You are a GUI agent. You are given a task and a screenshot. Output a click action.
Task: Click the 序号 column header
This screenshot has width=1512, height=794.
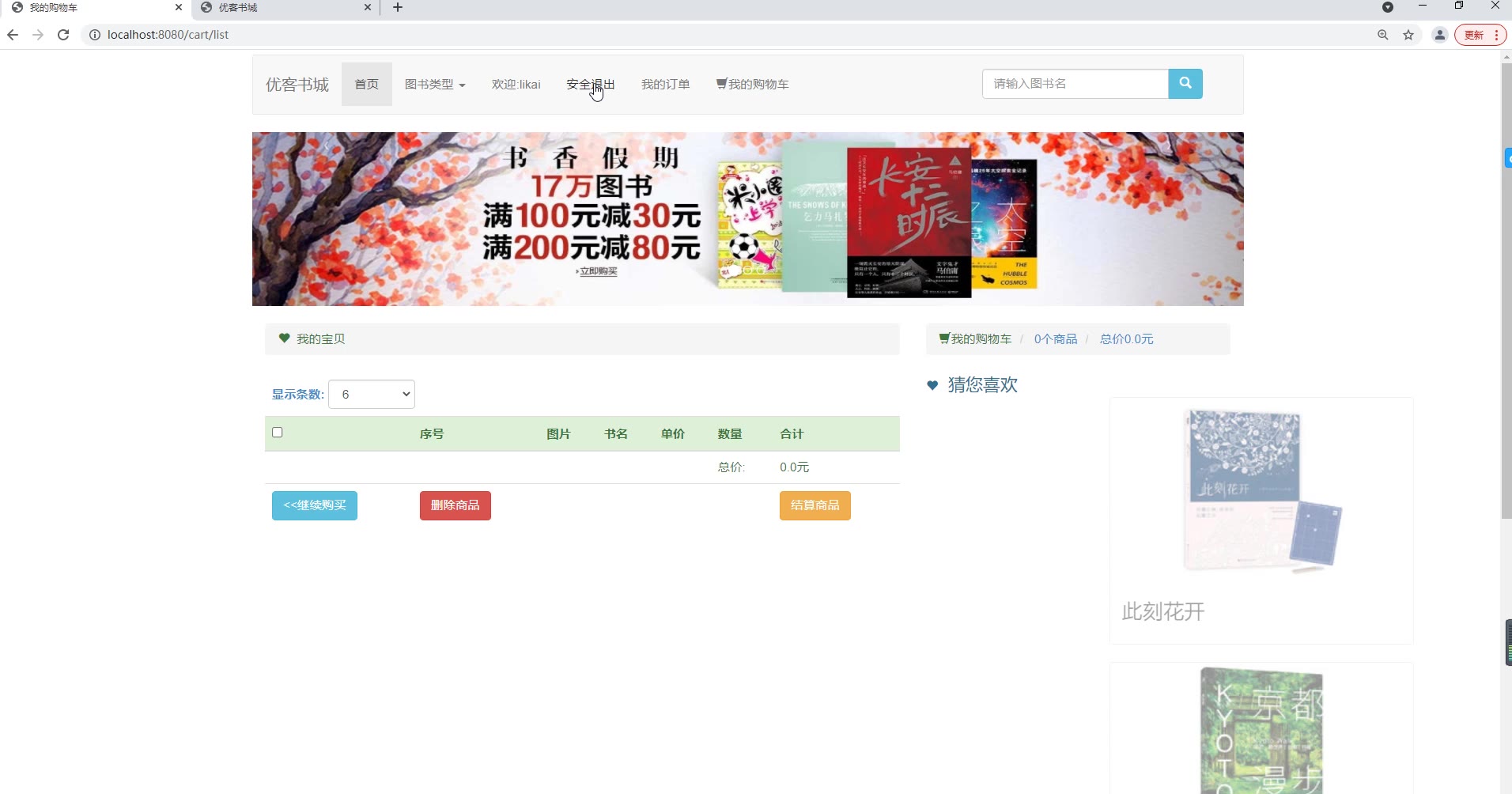coord(432,434)
